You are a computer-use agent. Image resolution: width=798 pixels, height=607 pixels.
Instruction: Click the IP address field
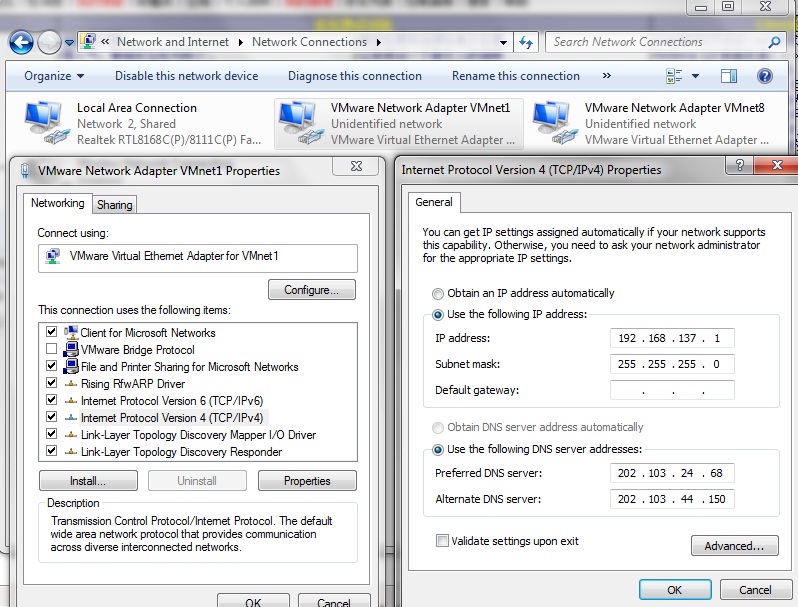coord(672,338)
